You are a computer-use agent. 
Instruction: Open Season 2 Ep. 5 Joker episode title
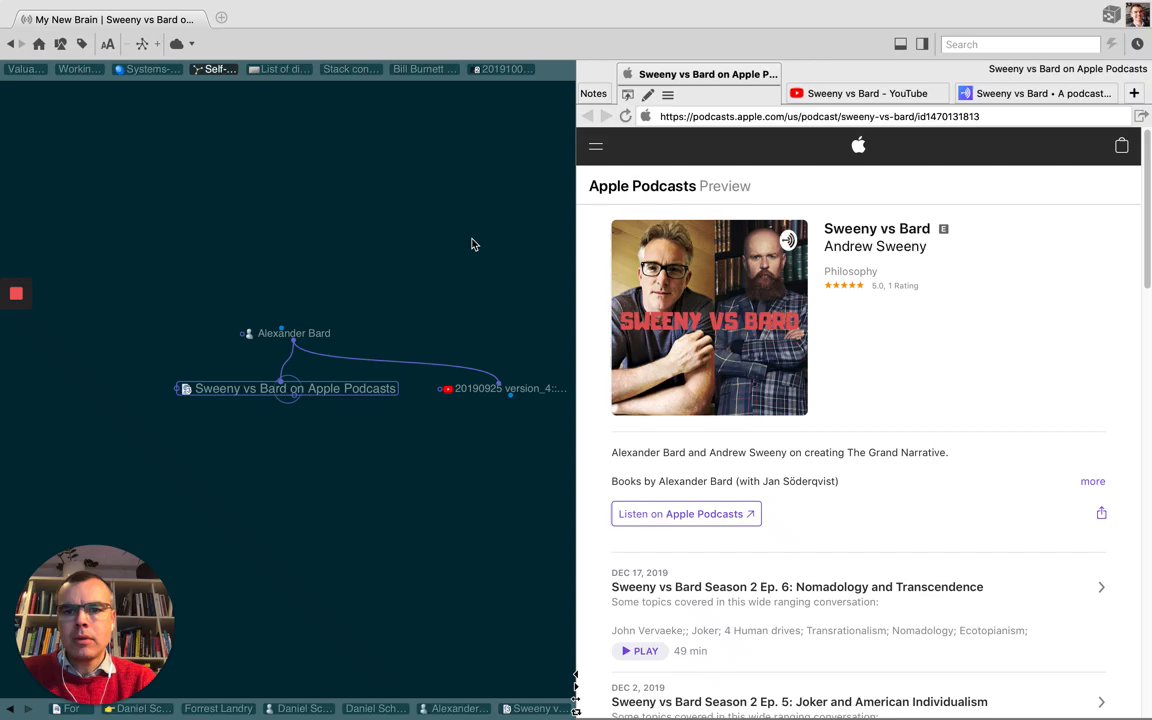[799, 702]
